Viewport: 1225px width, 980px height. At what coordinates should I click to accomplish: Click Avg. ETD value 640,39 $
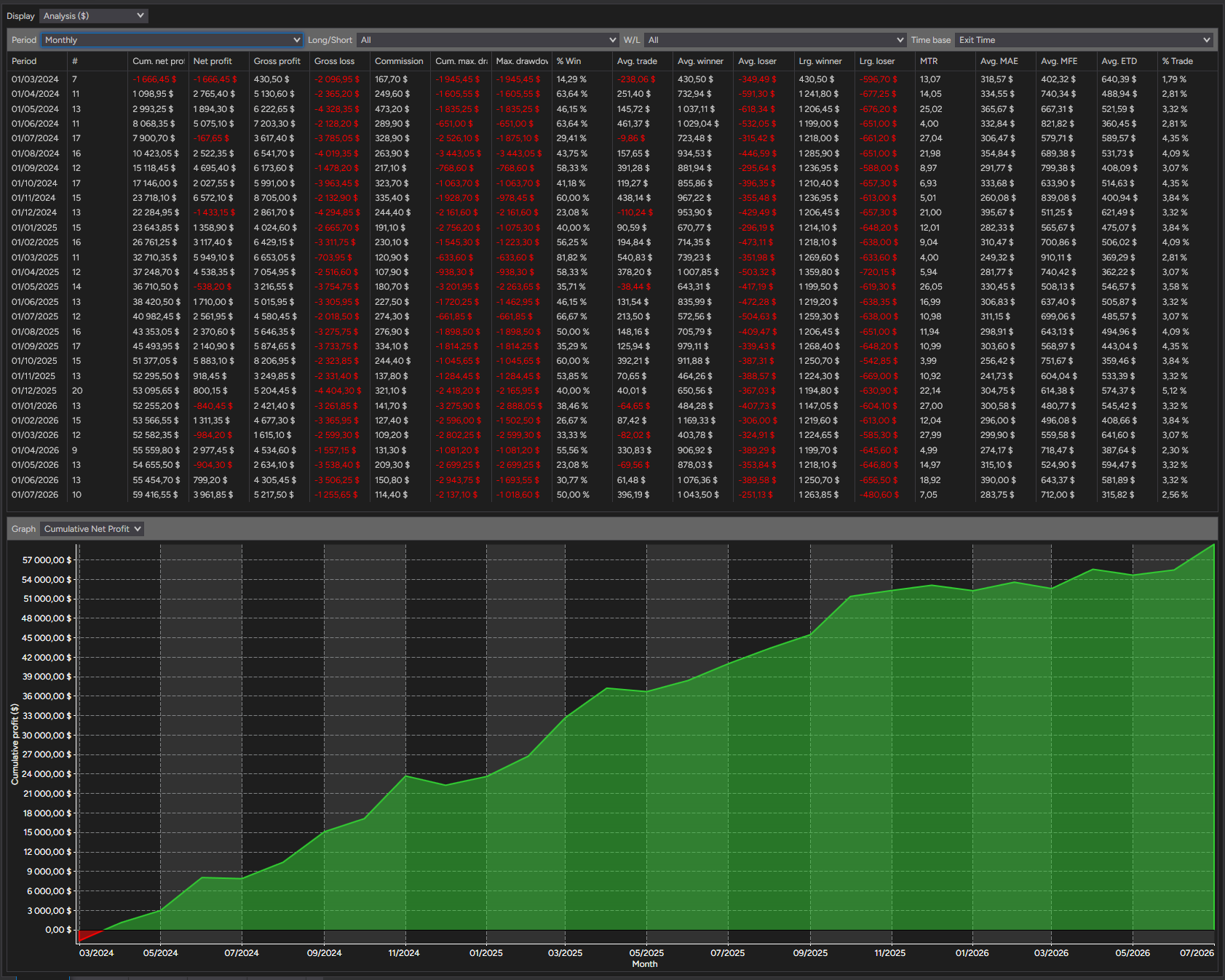pos(1119,79)
